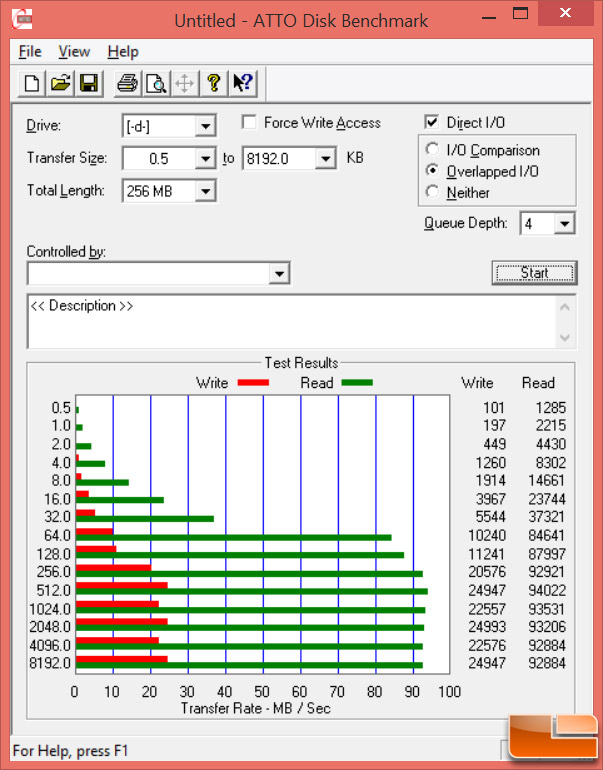
Task: Click the ATTO application icon in title bar
Action: point(22,19)
